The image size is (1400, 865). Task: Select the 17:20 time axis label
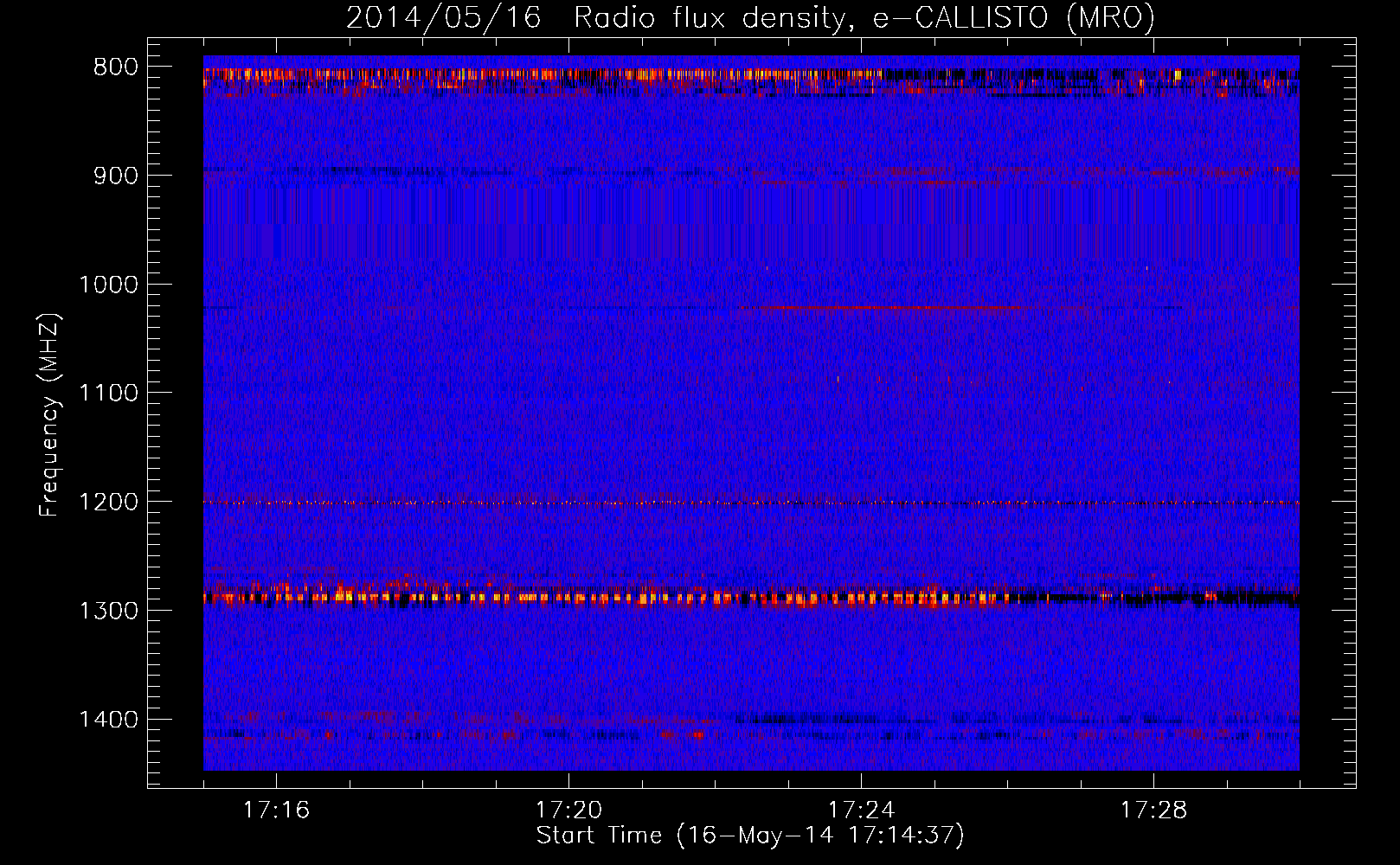(568, 811)
